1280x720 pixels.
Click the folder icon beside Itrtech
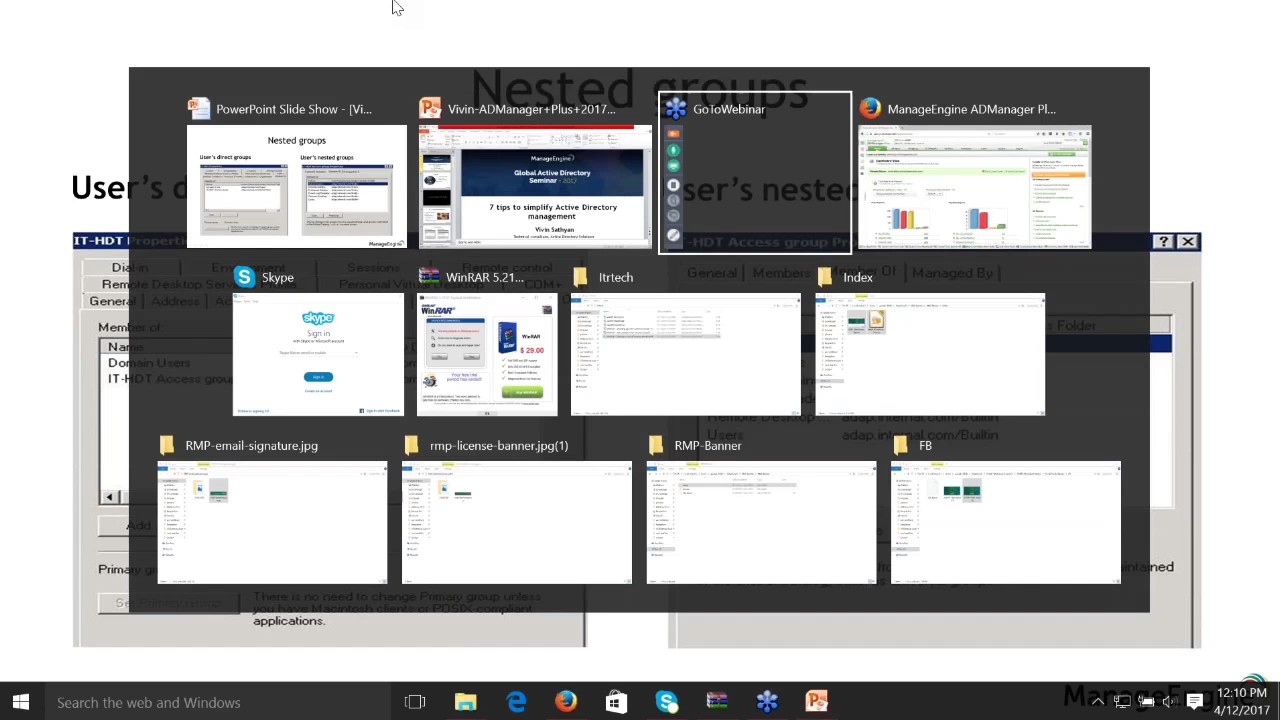[x=581, y=277]
